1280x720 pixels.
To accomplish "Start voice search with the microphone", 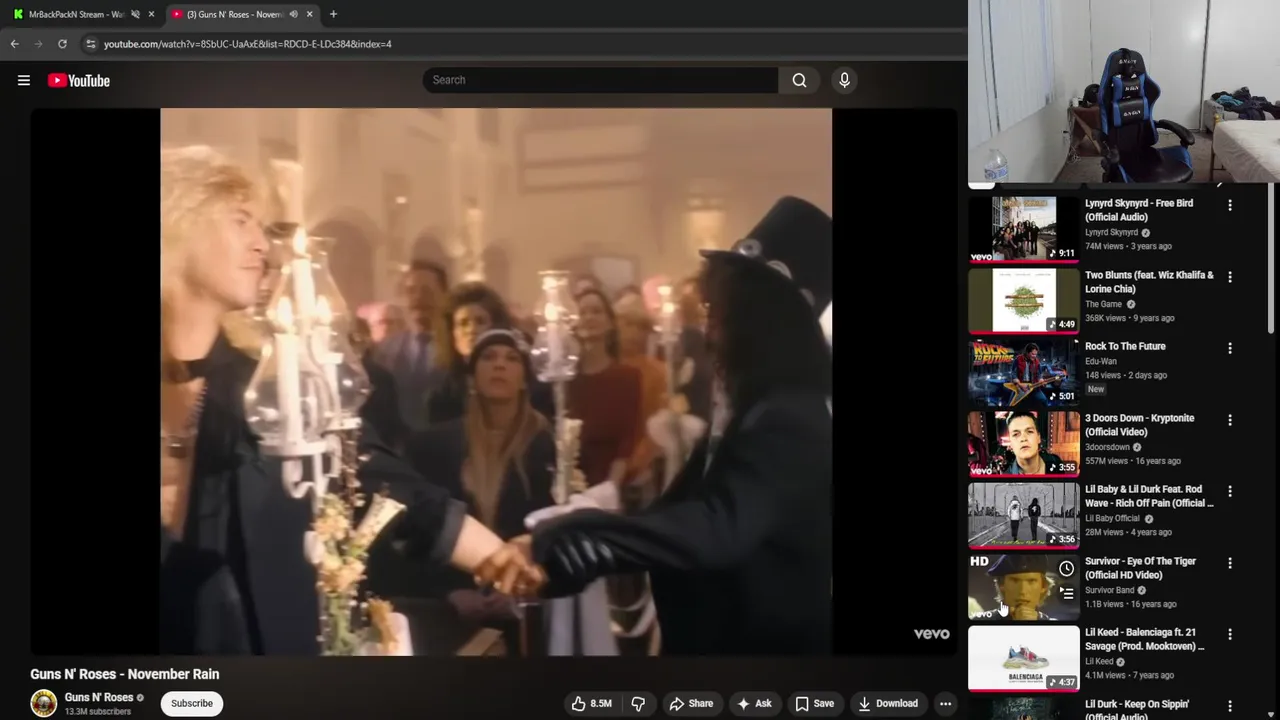I will point(844,80).
